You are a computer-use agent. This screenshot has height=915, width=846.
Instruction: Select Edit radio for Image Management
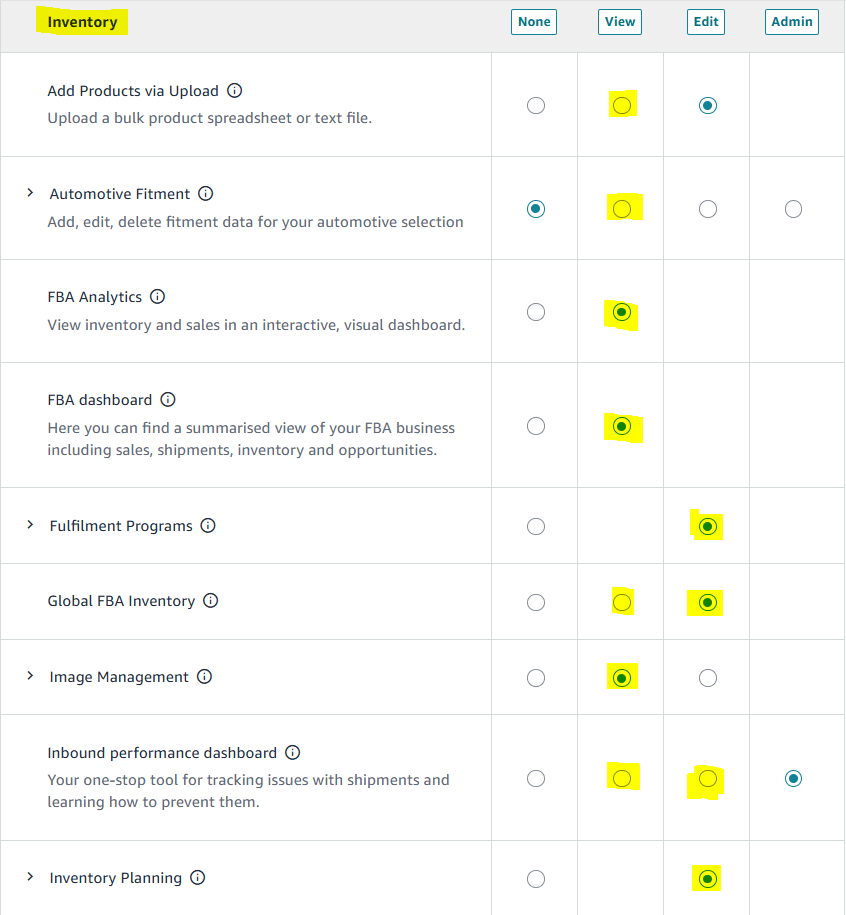(708, 678)
